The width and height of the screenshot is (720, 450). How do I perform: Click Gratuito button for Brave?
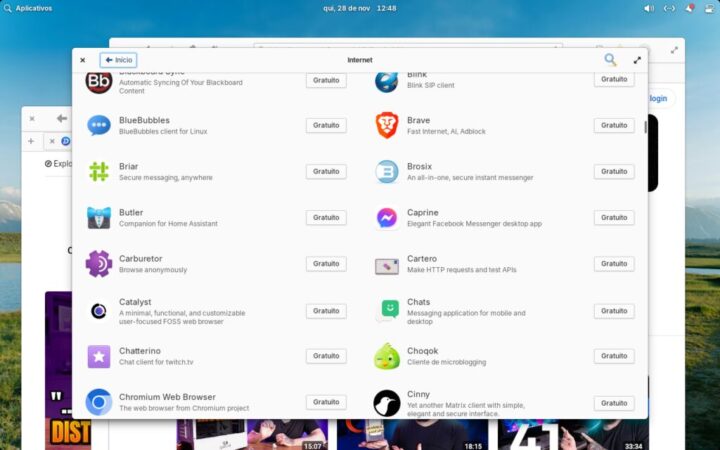pos(614,125)
